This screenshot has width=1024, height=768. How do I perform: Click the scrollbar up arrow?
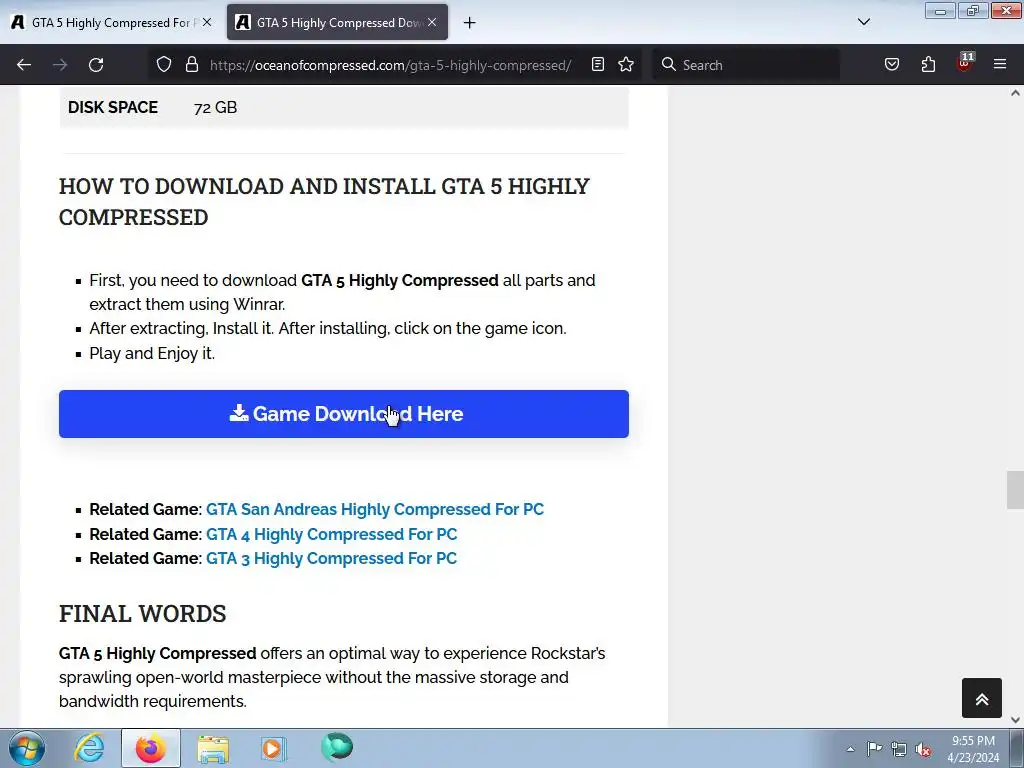[x=1015, y=93]
